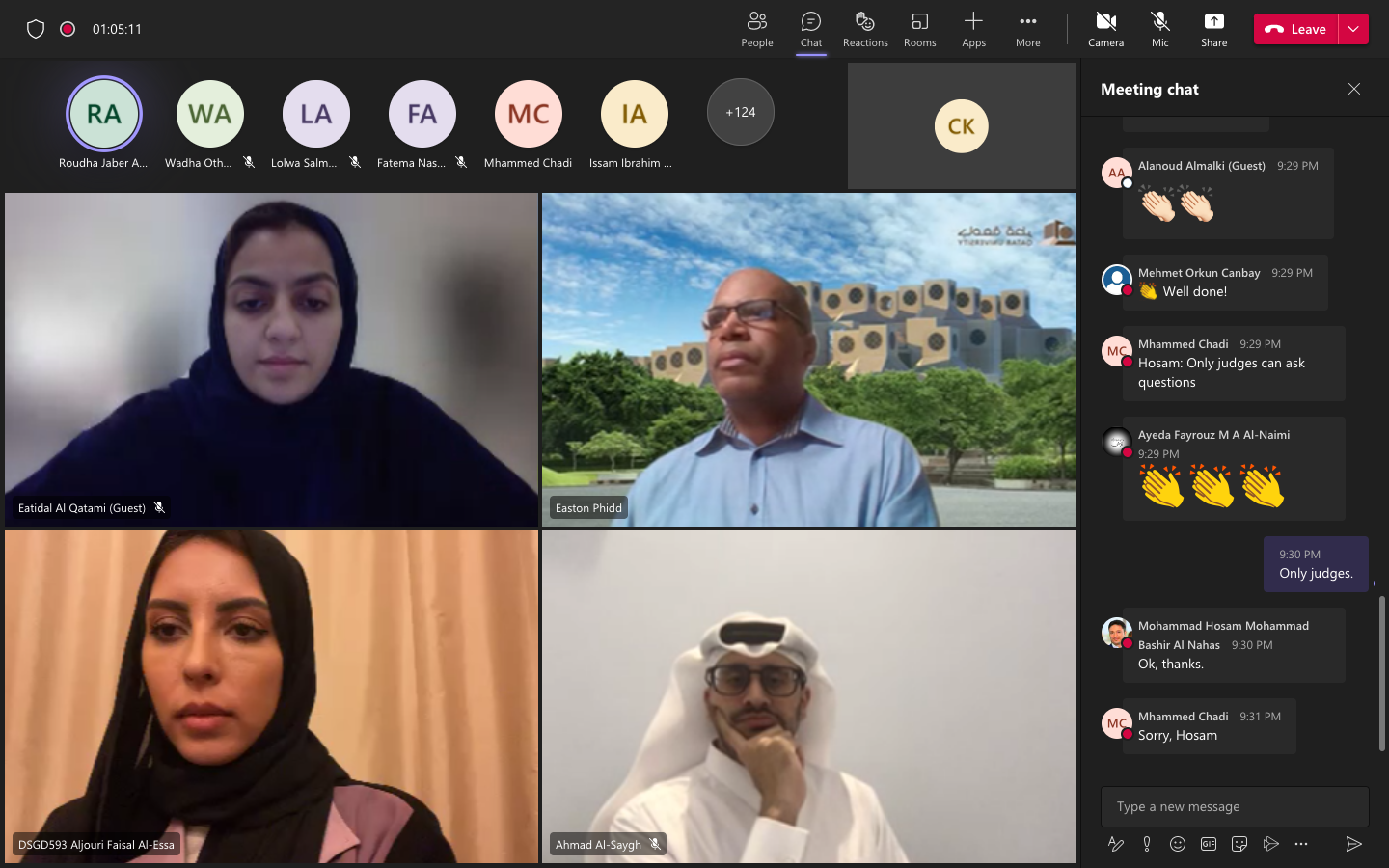This screenshot has height=868, width=1389.
Task: Open the Reactions menu
Action: point(865,29)
